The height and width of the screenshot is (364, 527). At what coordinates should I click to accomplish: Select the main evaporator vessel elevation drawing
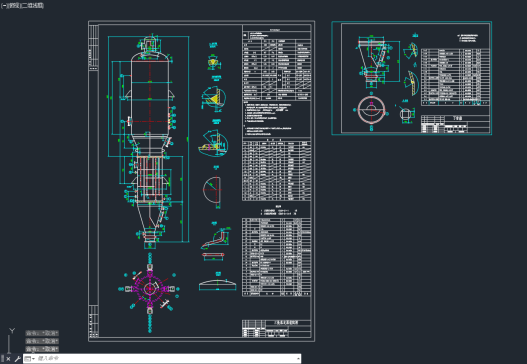[x=150, y=141]
